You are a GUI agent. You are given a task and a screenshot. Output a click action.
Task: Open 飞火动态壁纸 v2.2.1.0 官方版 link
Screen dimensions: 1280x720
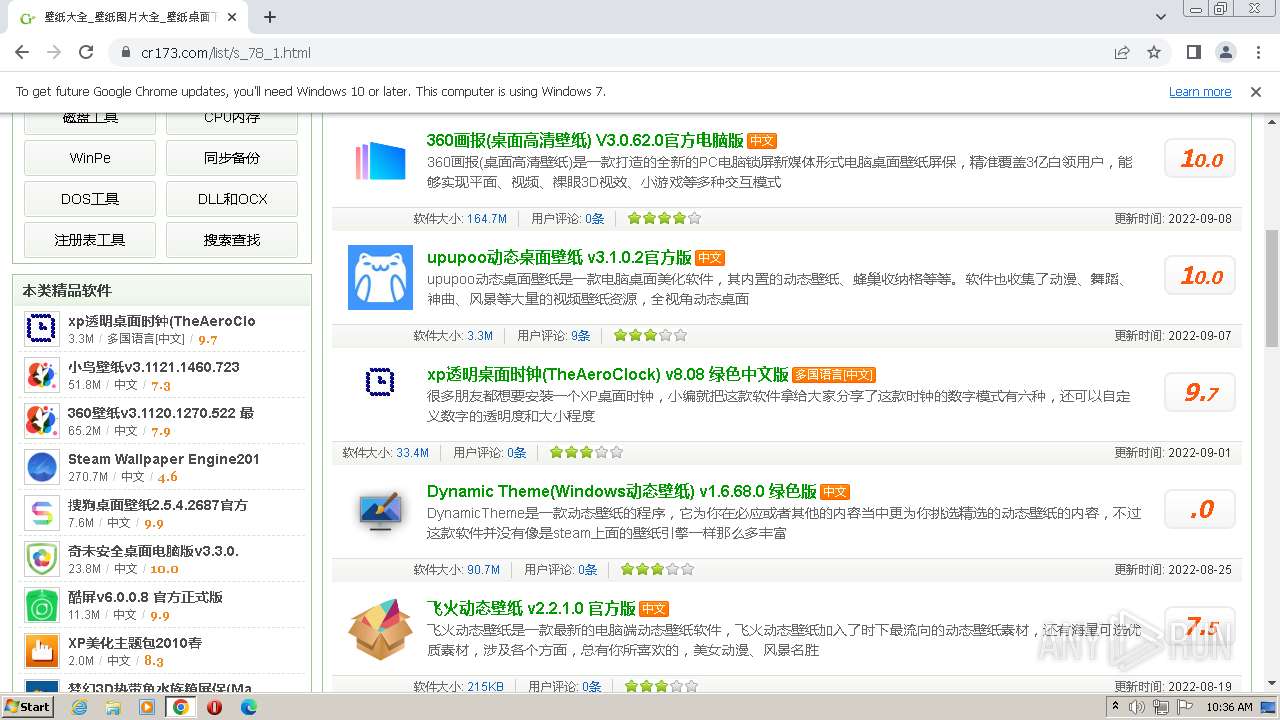click(x=531, y=608)
